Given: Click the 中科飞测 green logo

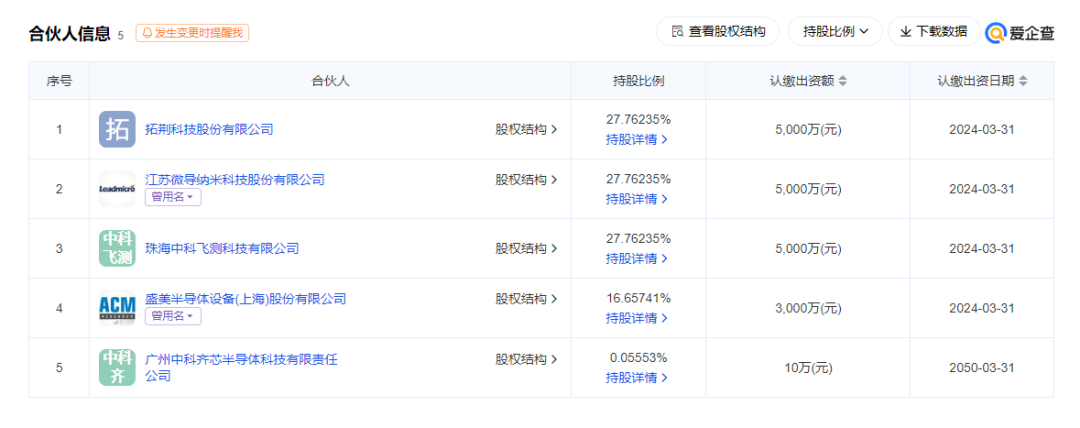Looking at the screenshot, I should pyautogui.click(x=117, y=249).
